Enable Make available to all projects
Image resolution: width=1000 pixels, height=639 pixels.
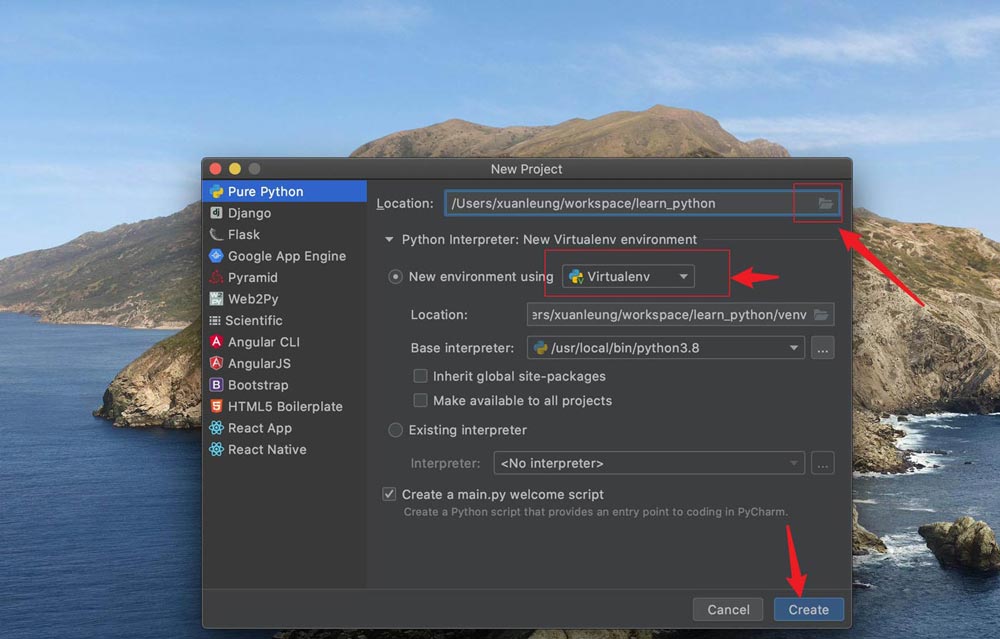[420, 400]
